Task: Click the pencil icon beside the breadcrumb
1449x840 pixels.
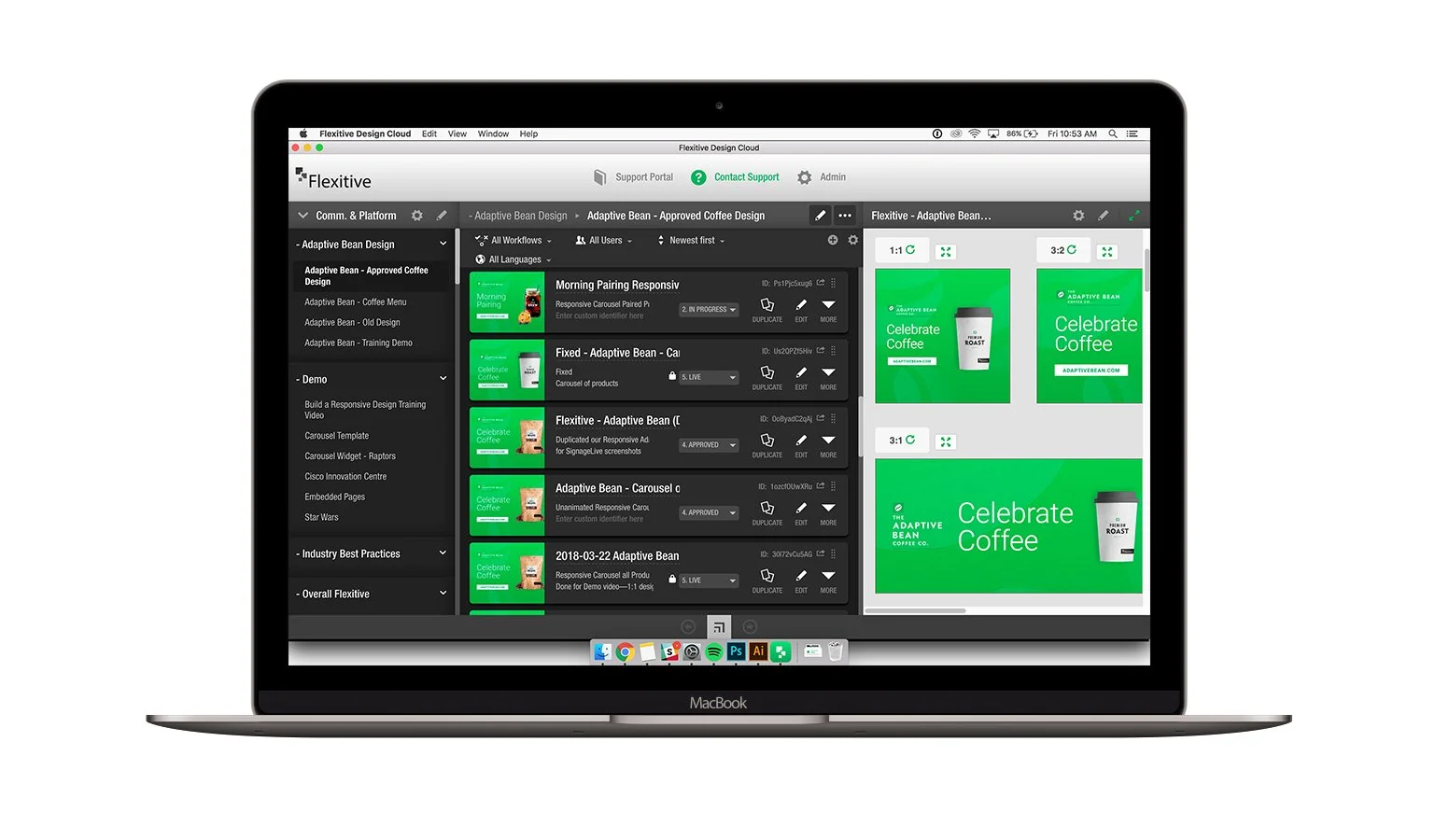Action: click(x=820, y=216)
